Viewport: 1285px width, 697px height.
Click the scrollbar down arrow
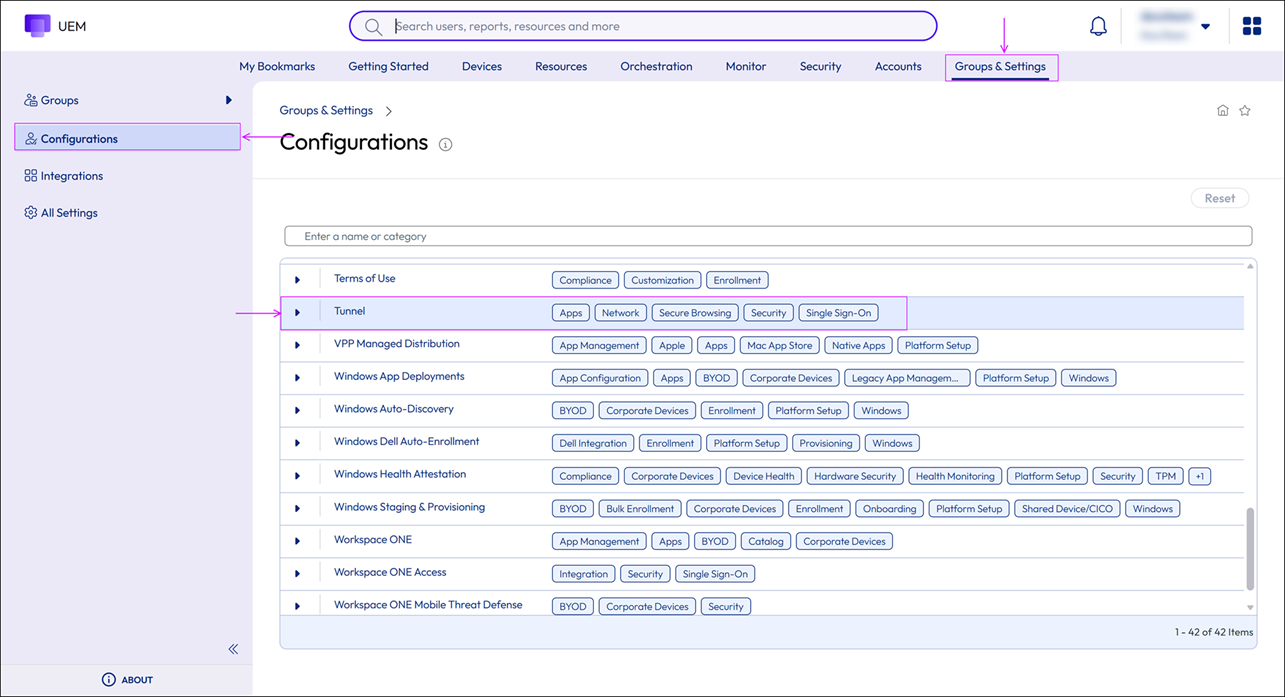(x=1250, y=607)
